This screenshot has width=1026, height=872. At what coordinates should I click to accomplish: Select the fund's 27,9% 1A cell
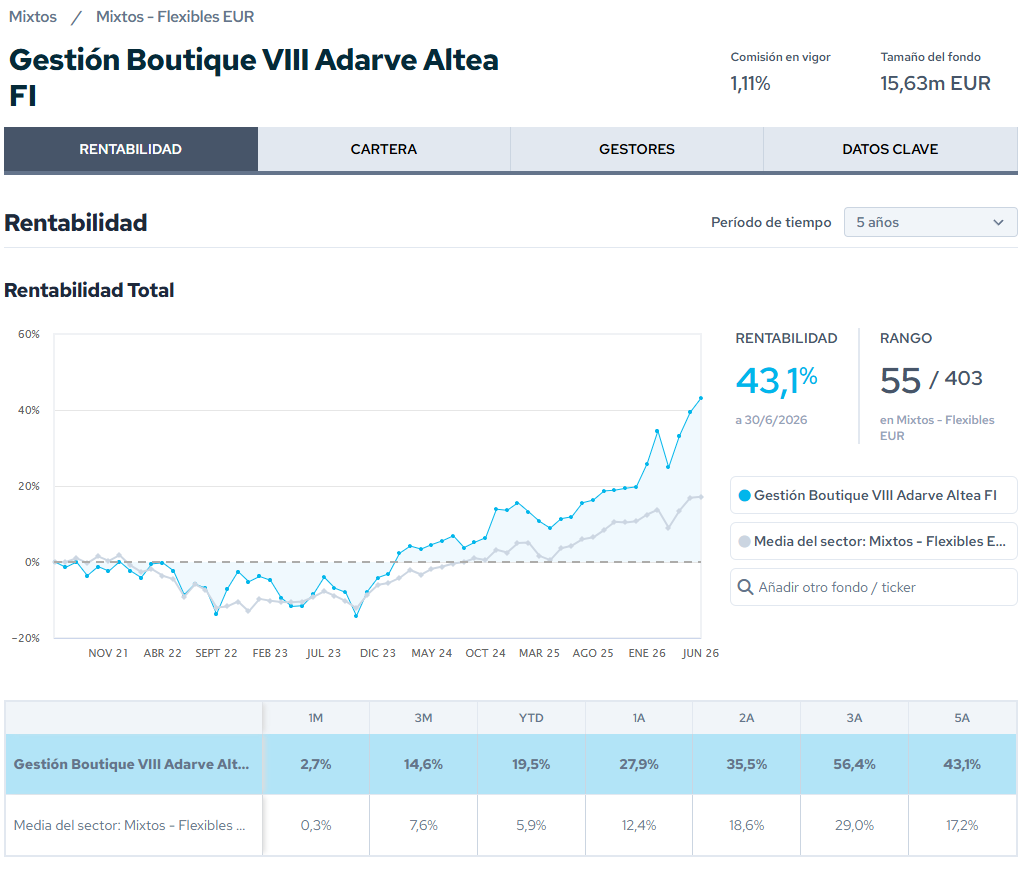[x=639, y=764]
